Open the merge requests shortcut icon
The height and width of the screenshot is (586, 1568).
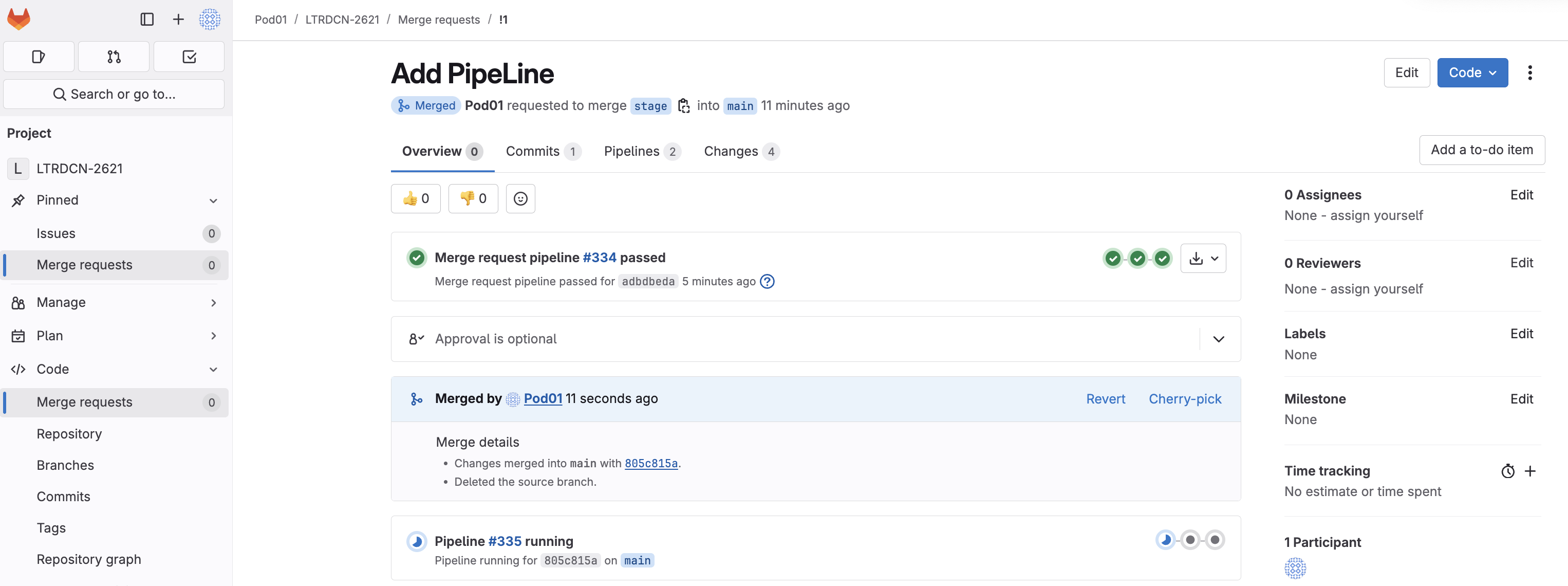[x=114, y=57]
